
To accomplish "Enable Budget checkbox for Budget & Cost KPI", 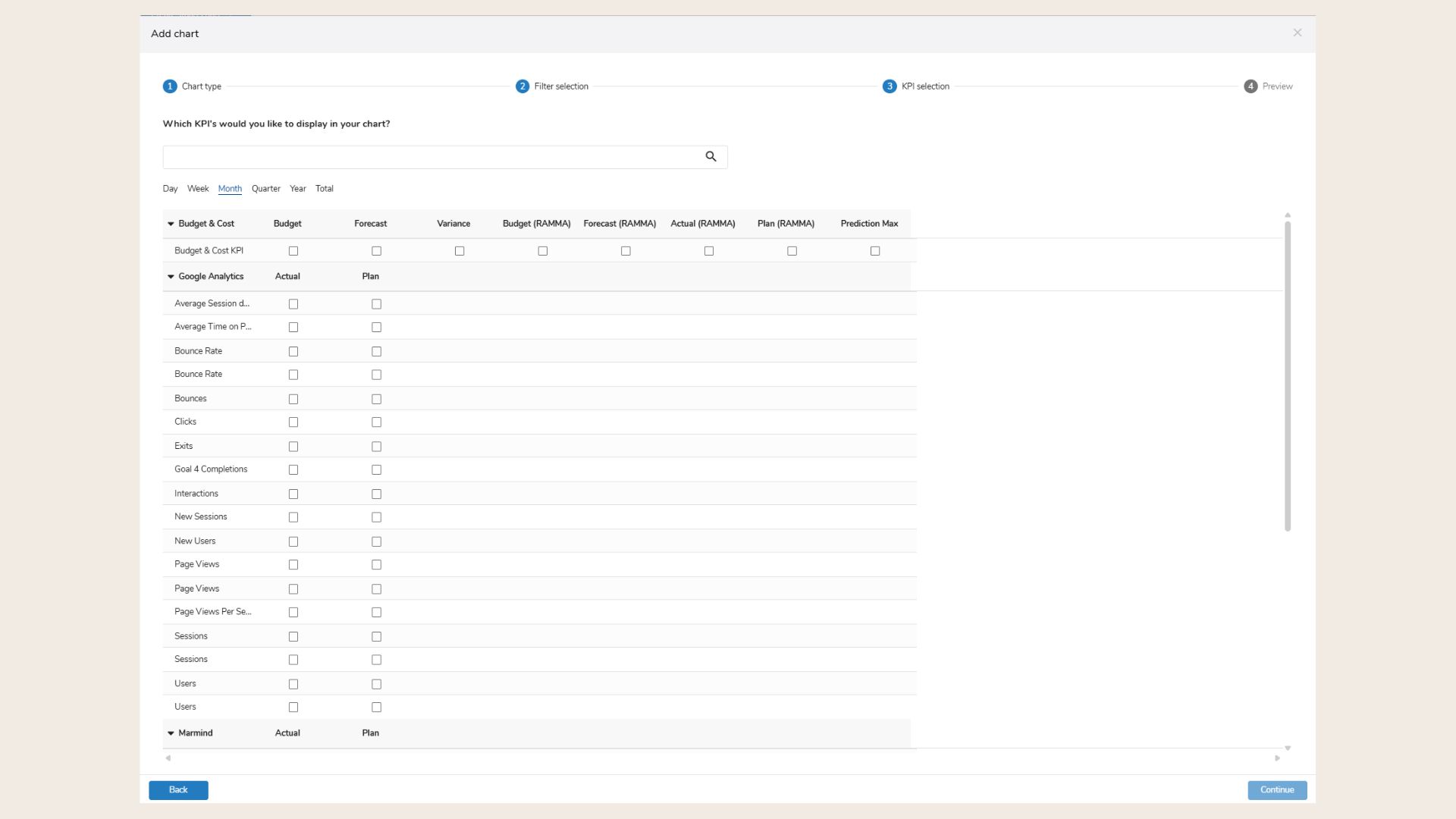I will click(x=293, y=250).
